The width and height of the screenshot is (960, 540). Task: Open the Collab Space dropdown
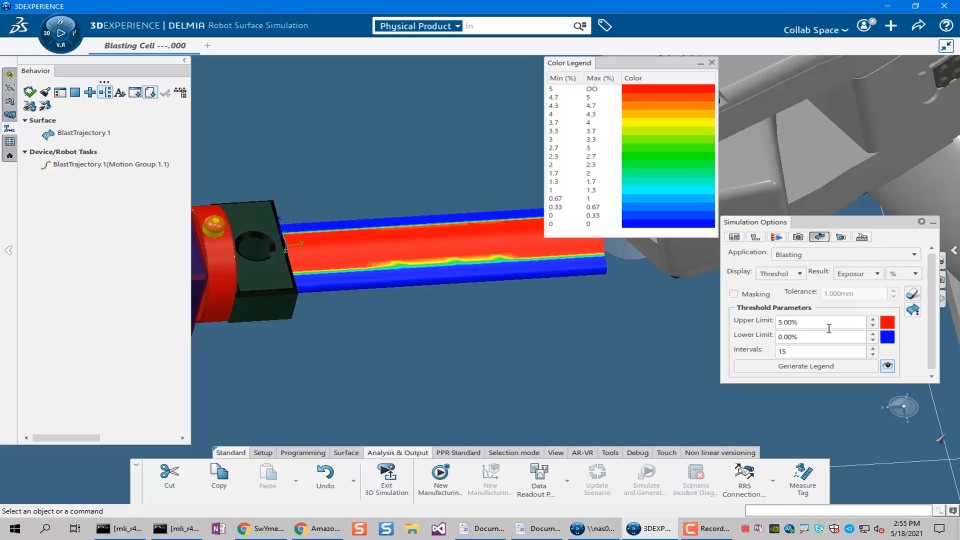click(x=816, y=30)
